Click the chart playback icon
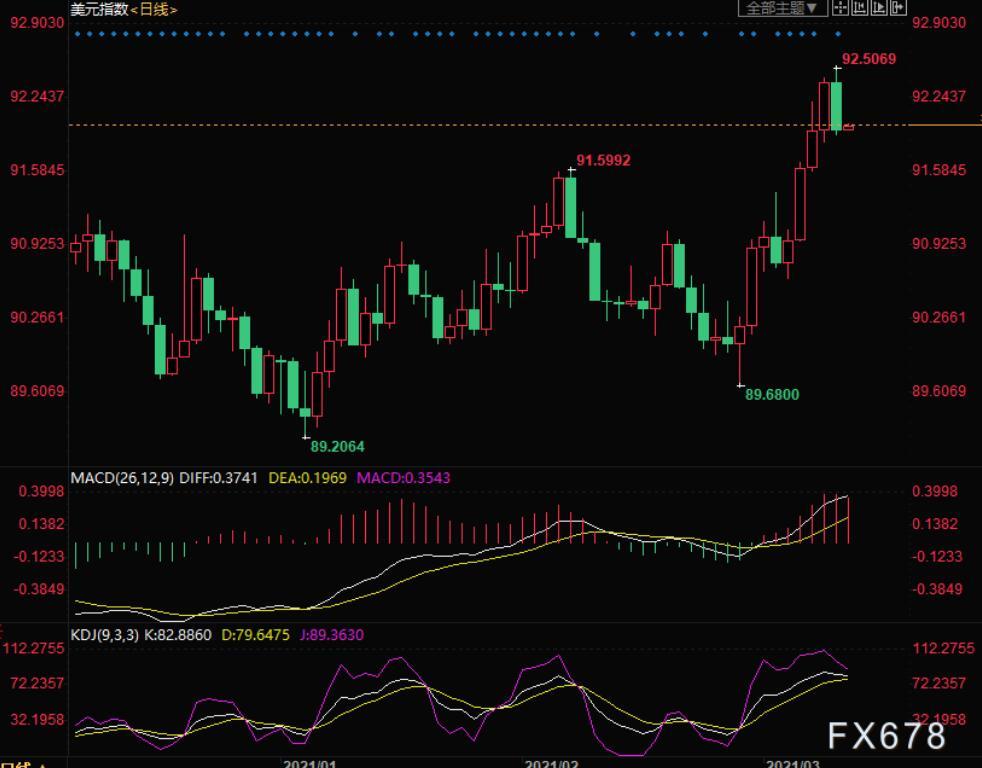 (x=879, y=8)
